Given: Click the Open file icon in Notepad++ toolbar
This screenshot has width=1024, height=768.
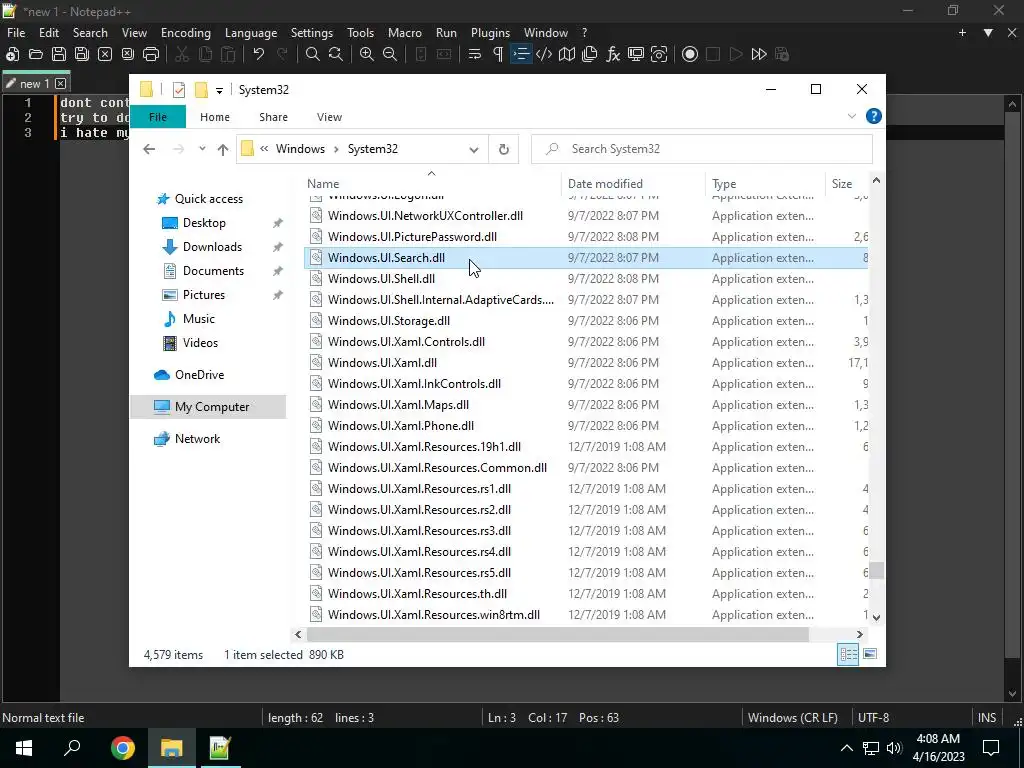Looking at the screenshot, I should pyautogui.click(x=36, y=54).
